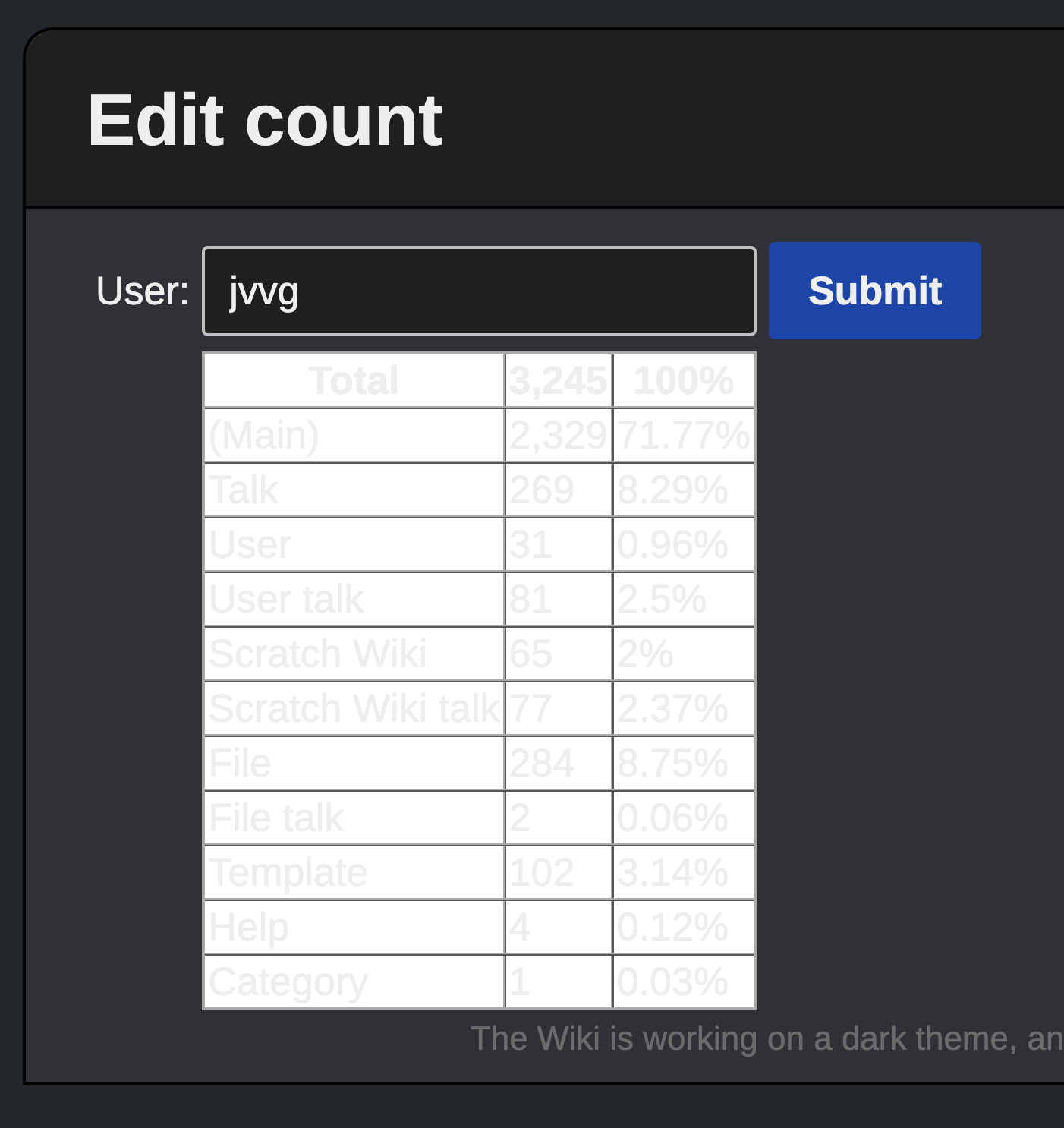Click the Talk namespace row
The height and width of the screenshot is (1128, 1064).
[x=479, y=490]
